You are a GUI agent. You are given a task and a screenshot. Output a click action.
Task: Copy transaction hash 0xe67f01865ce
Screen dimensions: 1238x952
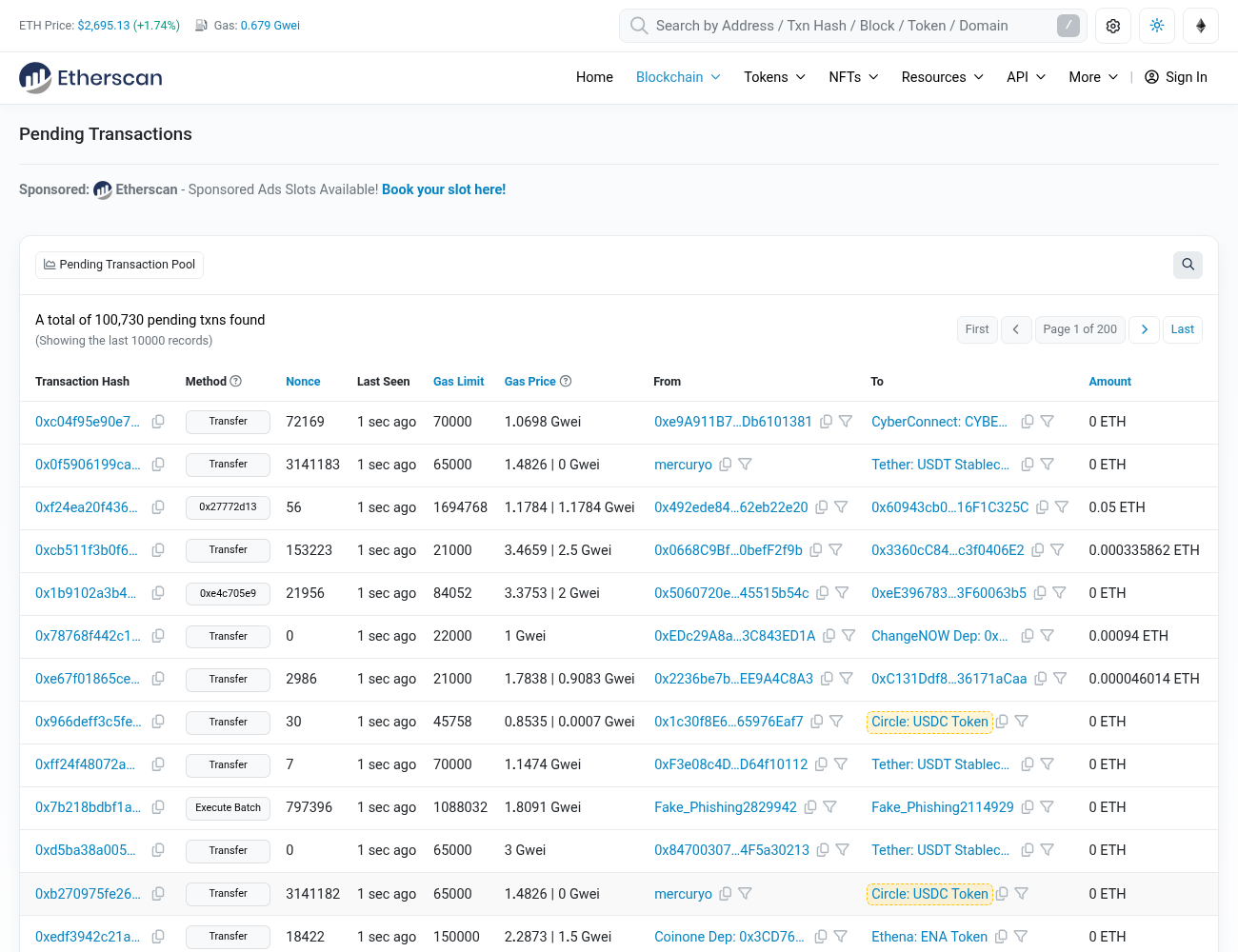click(158, 679)
